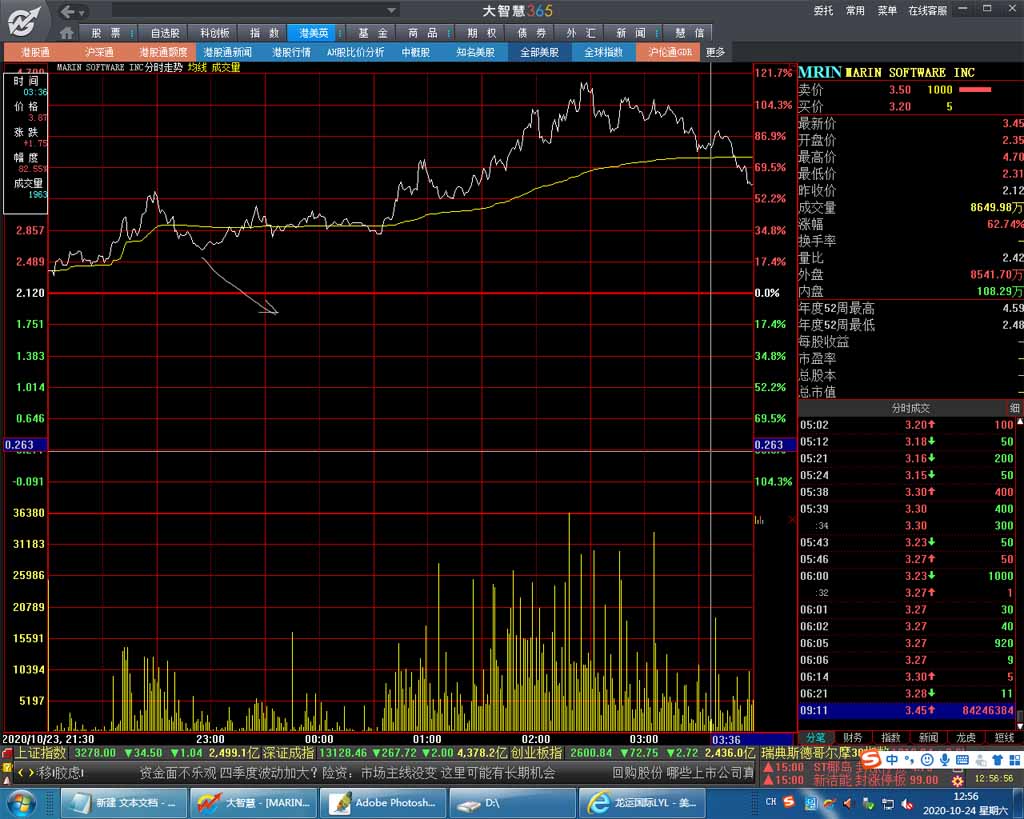Click the small bar-chart indicator icon
Viewport: 1024px width, 819px height.
[x=759, y=520]
